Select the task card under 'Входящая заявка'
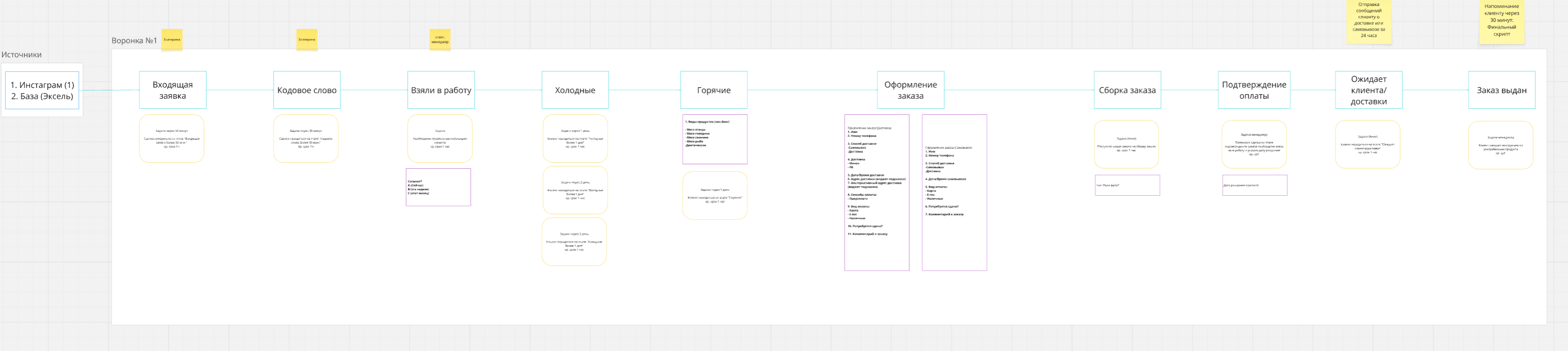 coord(171,139)
